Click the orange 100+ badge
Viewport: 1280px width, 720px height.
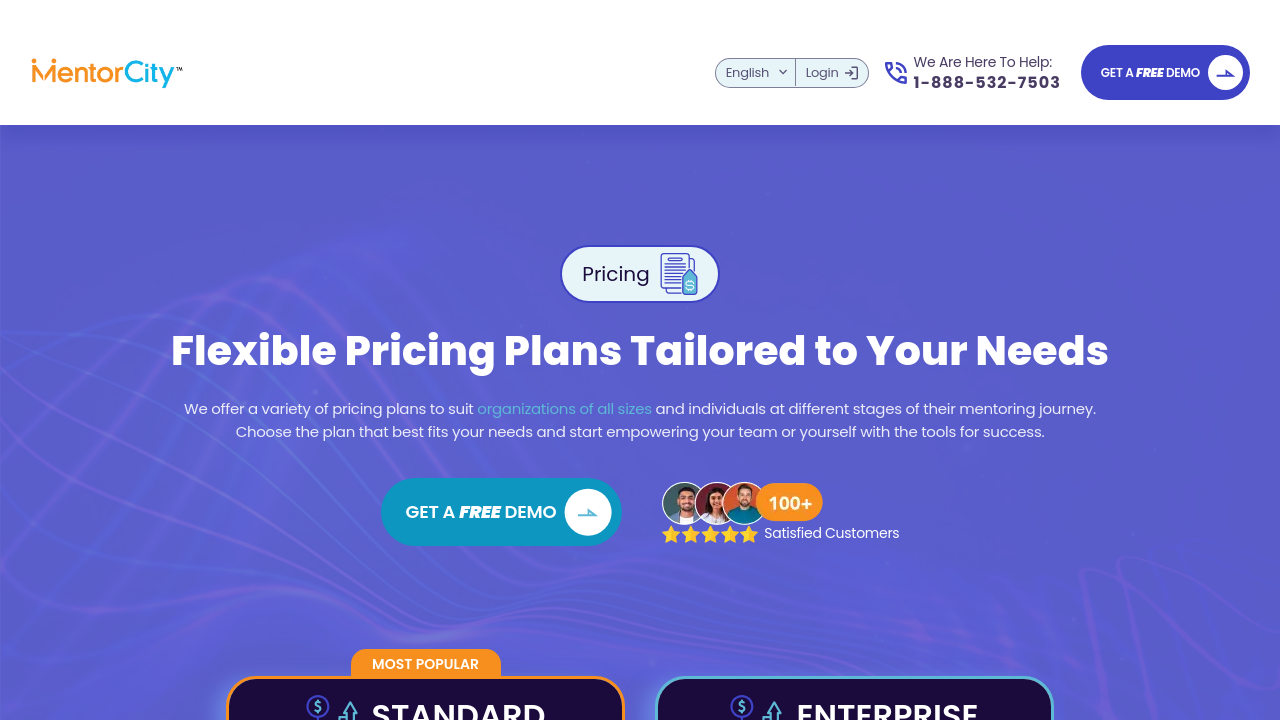click(x=790, y=503)
